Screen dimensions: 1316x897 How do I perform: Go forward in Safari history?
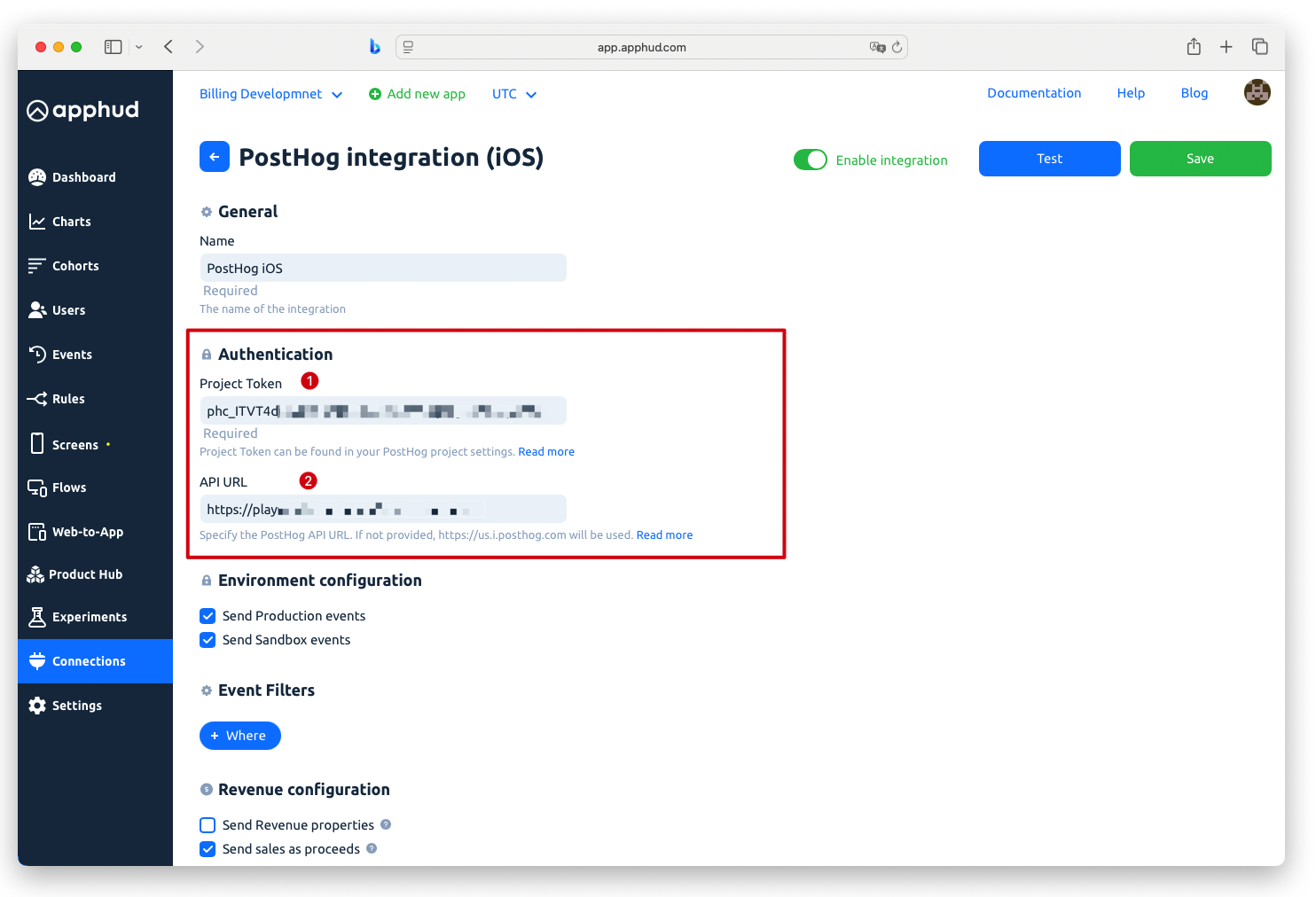coord(200,47)
